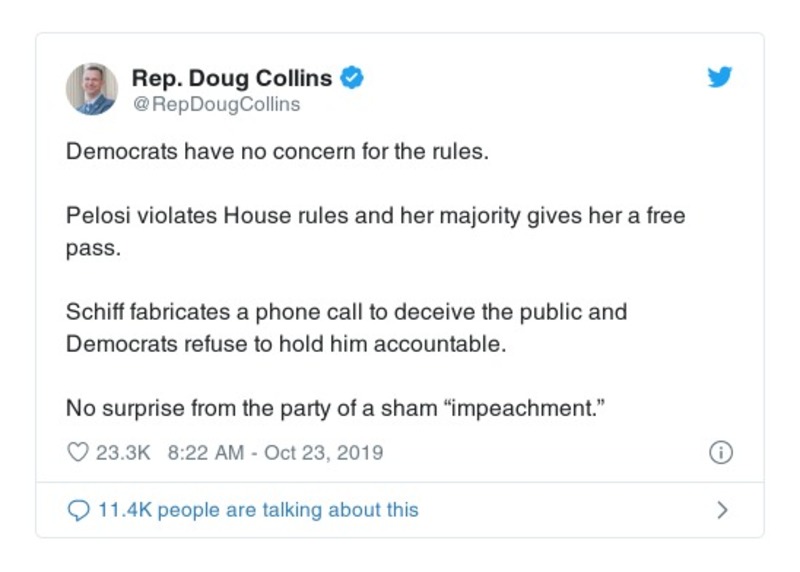Open "11.4K people are talking about this"
This screenshot has width=800, height=572.
click(x=258, y=510)
